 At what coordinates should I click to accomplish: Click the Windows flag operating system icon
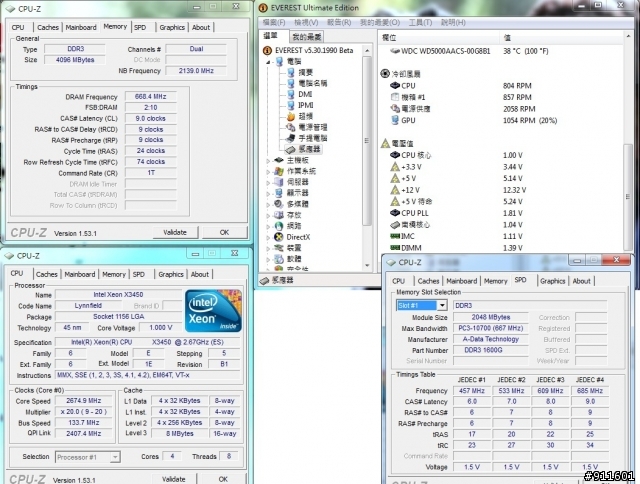279,171
